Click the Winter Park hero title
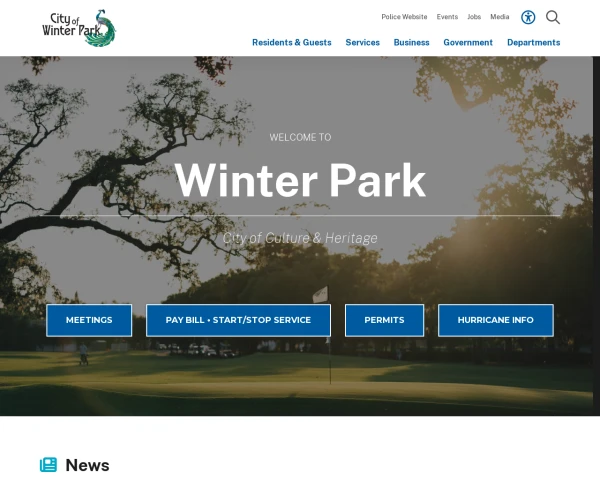The width and height of the screenshot is (600, 480). (300, 180)
